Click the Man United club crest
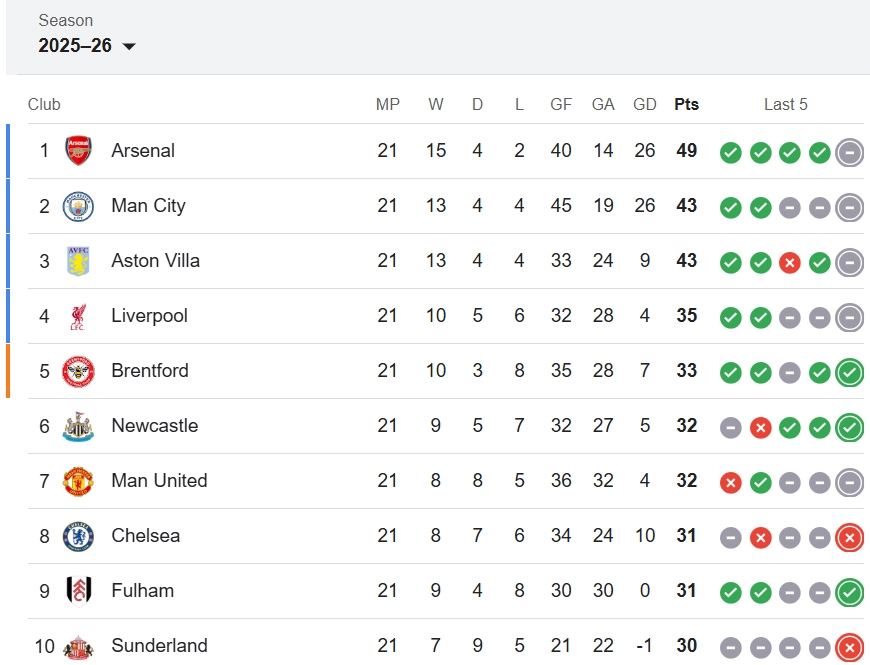 [78, 481]
